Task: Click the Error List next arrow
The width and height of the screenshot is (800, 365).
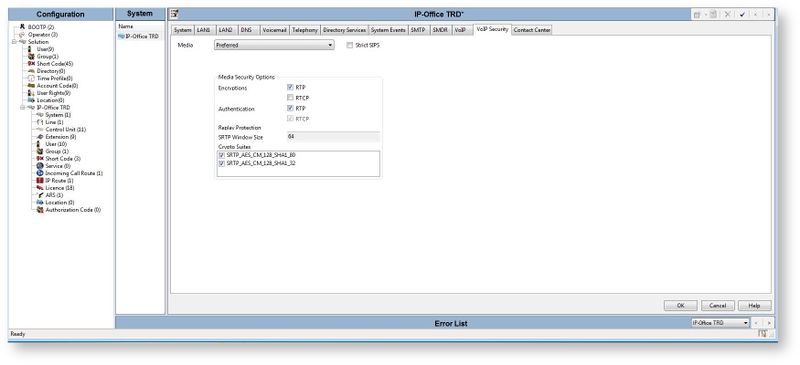Action: pyautogui.click(x=768, y=323)
